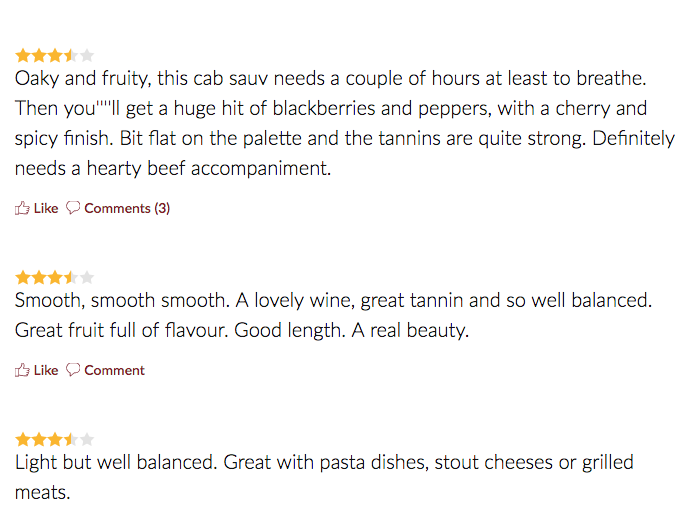Click the grey fifth star on the cab sauv review
The image size is (696, 521).
[x=87, y=55]
